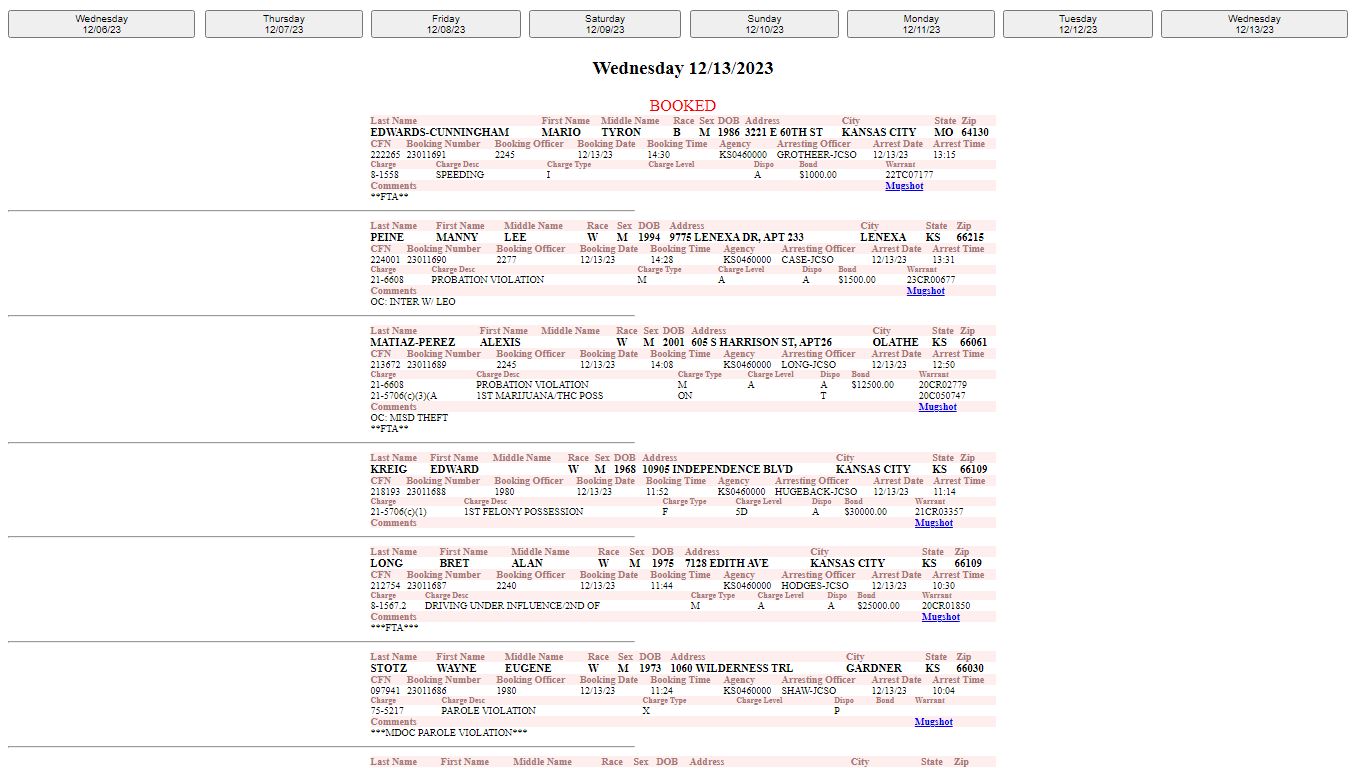
Task: Select address 1060 WILDERNESS TRL
Action: click(x=732, y=668)
